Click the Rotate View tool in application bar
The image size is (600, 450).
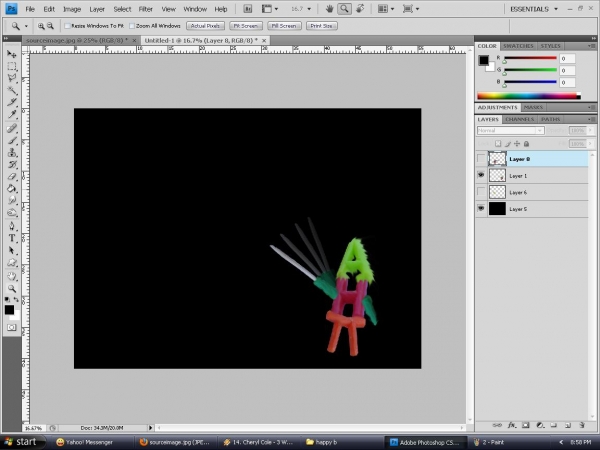tap(360, 9)
